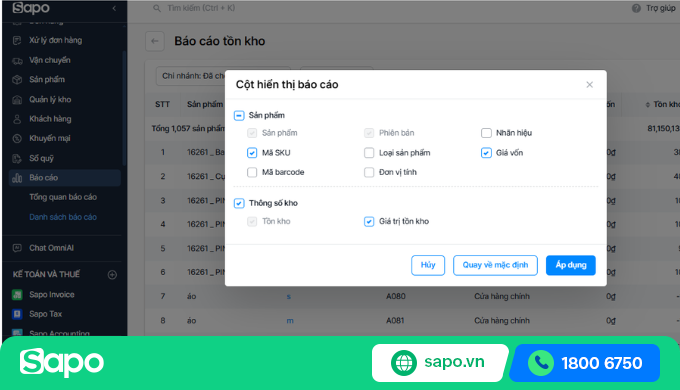The image size is (680, 390).
Task: Go back using the arrow button
Action: click(x=155, y=42)
